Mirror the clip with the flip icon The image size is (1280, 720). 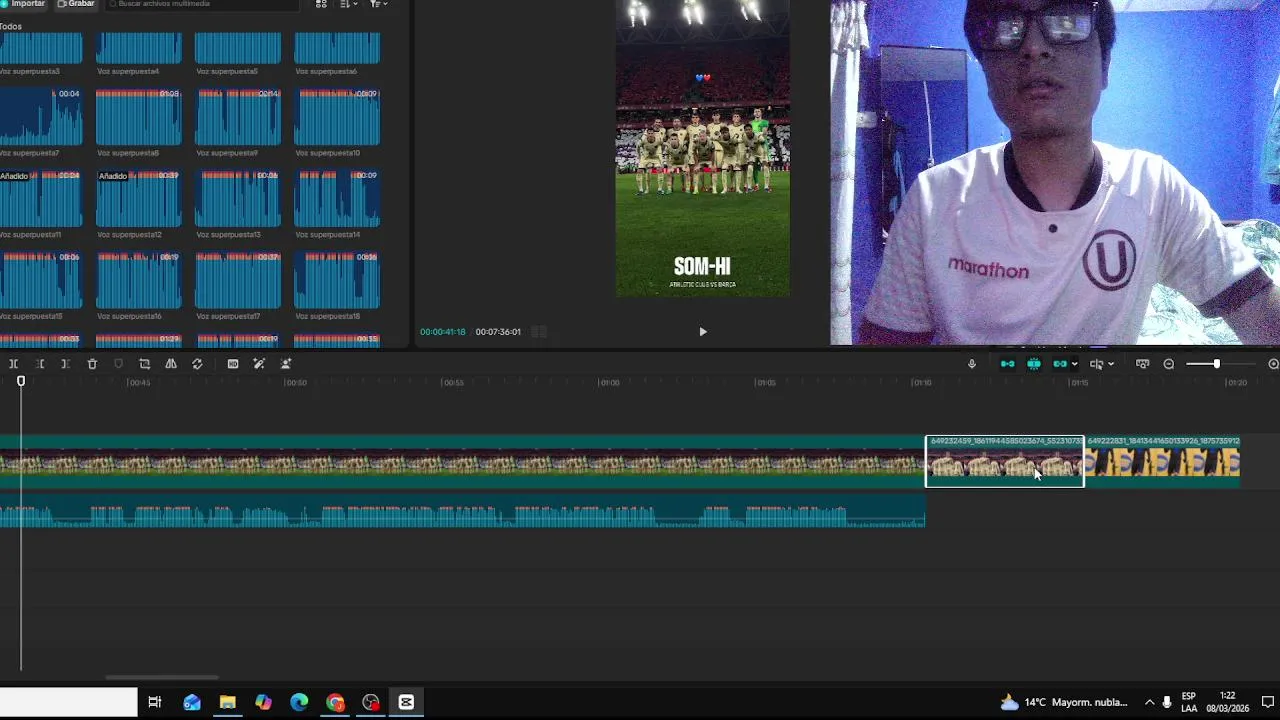click(x=171, y=364)
